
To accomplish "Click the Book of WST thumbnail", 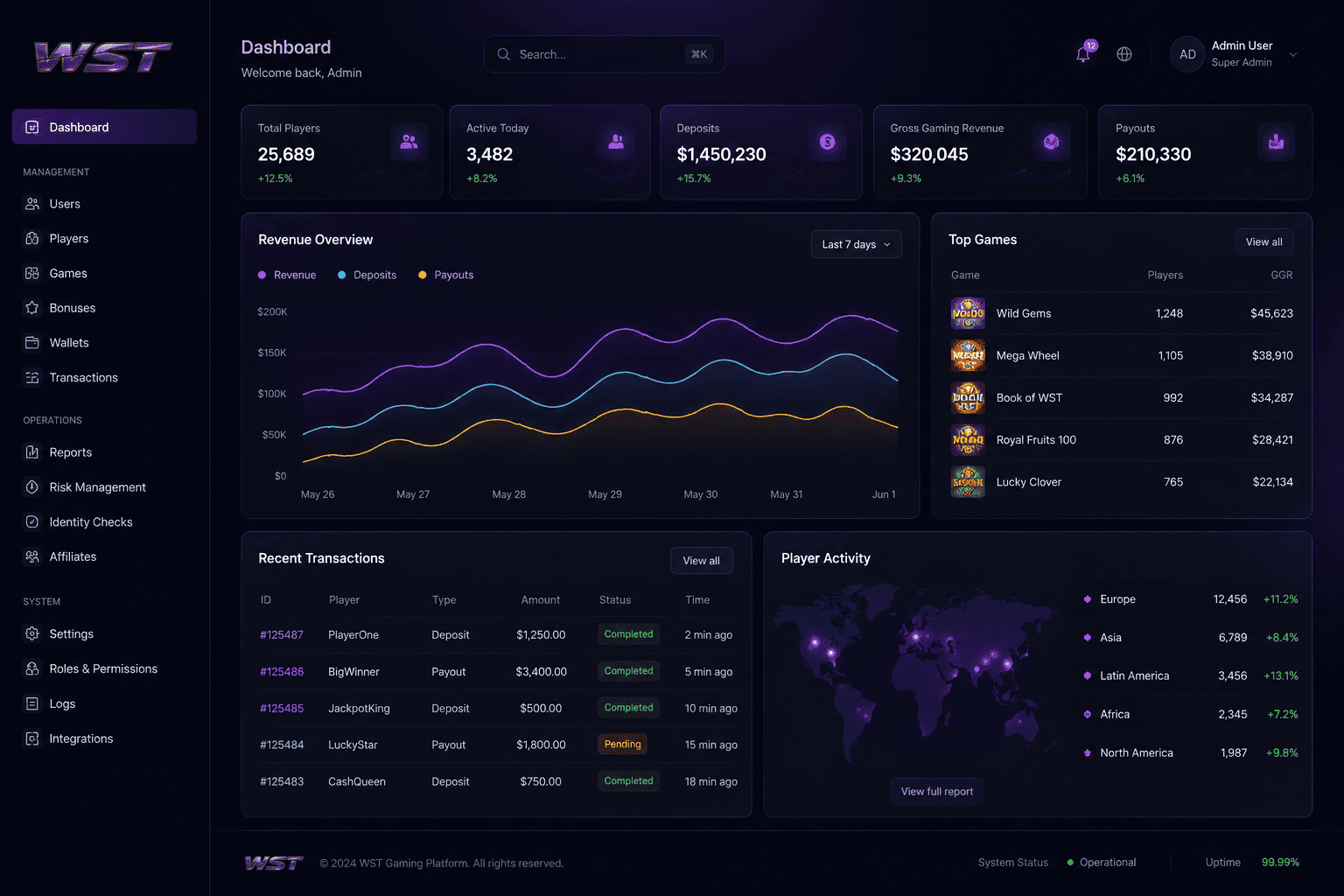I will tap(968, 397).
